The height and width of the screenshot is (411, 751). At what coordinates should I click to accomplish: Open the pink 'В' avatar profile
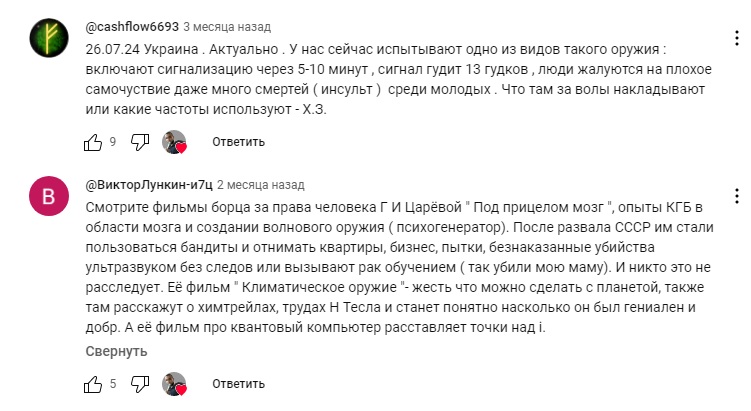(49, 196)
